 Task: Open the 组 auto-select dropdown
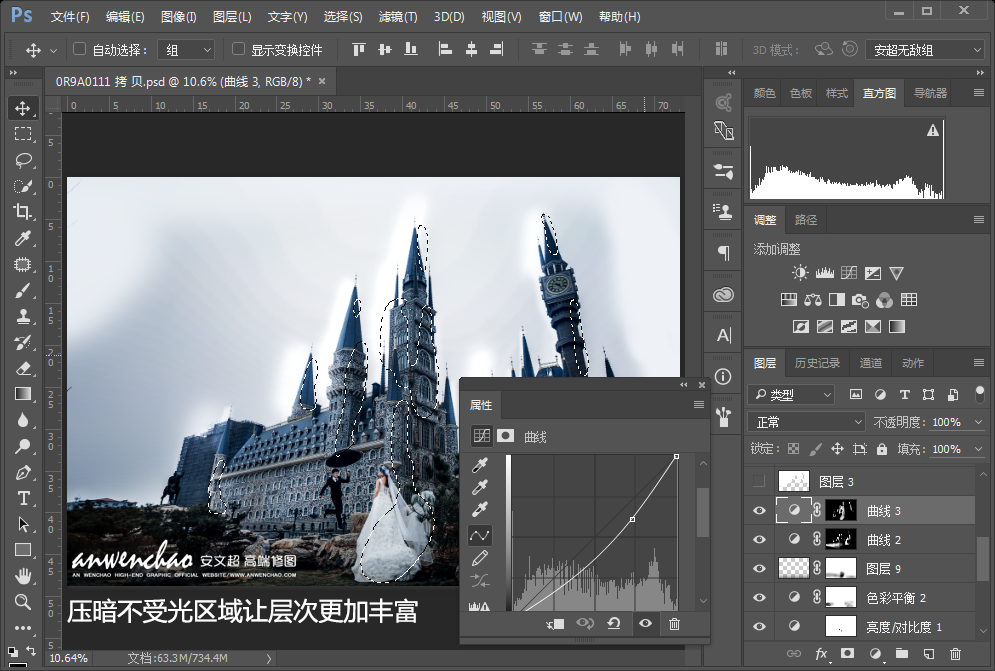[186, 50]
